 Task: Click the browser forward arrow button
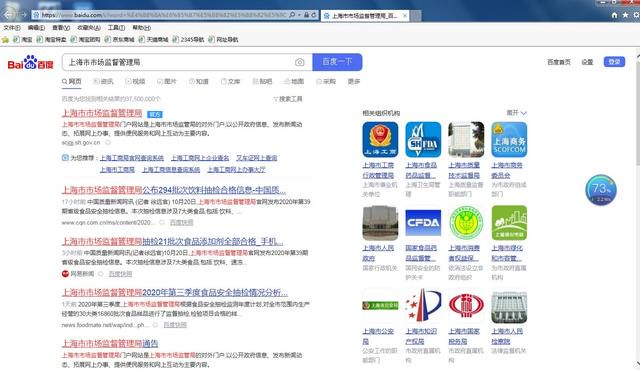[x=23, y=15]
